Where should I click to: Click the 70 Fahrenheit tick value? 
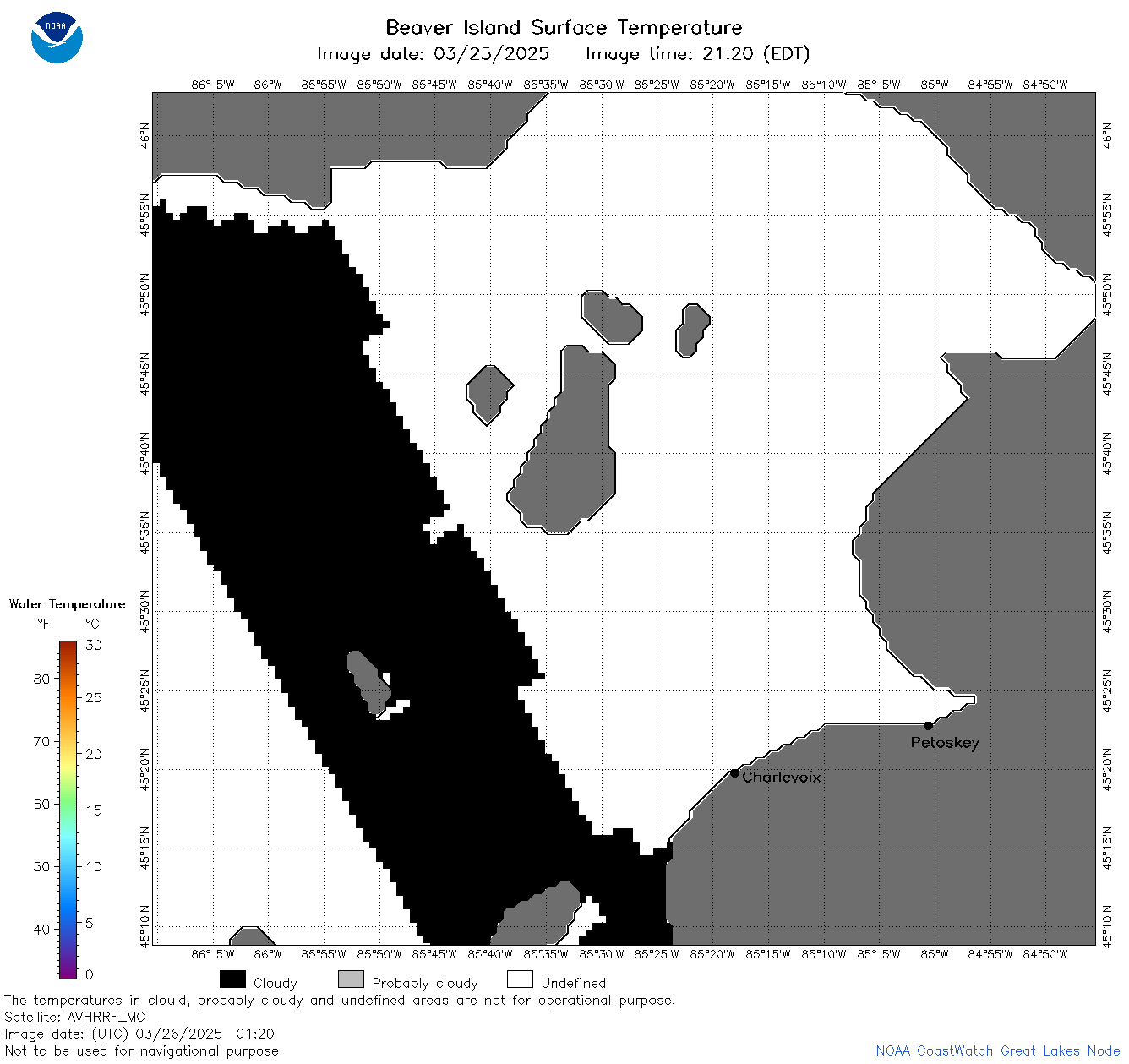pos(41,741)
